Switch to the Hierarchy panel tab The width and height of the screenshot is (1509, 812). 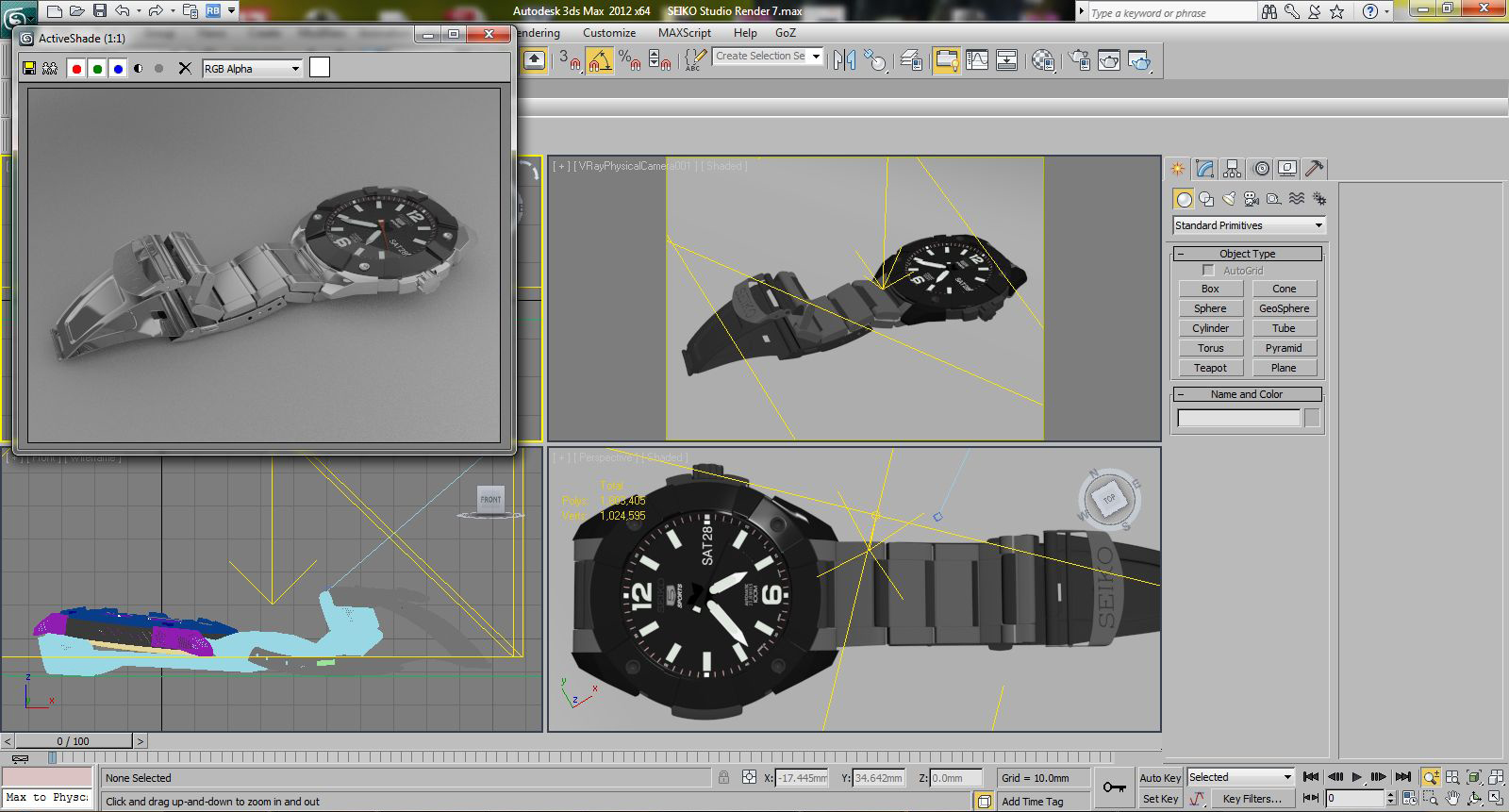click(x=1233, y=169)
